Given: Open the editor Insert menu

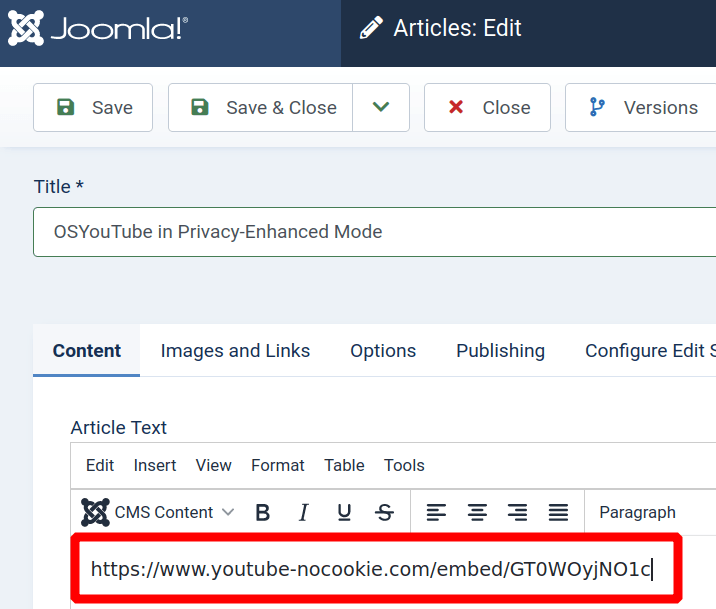Looking at the screenshot, I should coord(155,465).
